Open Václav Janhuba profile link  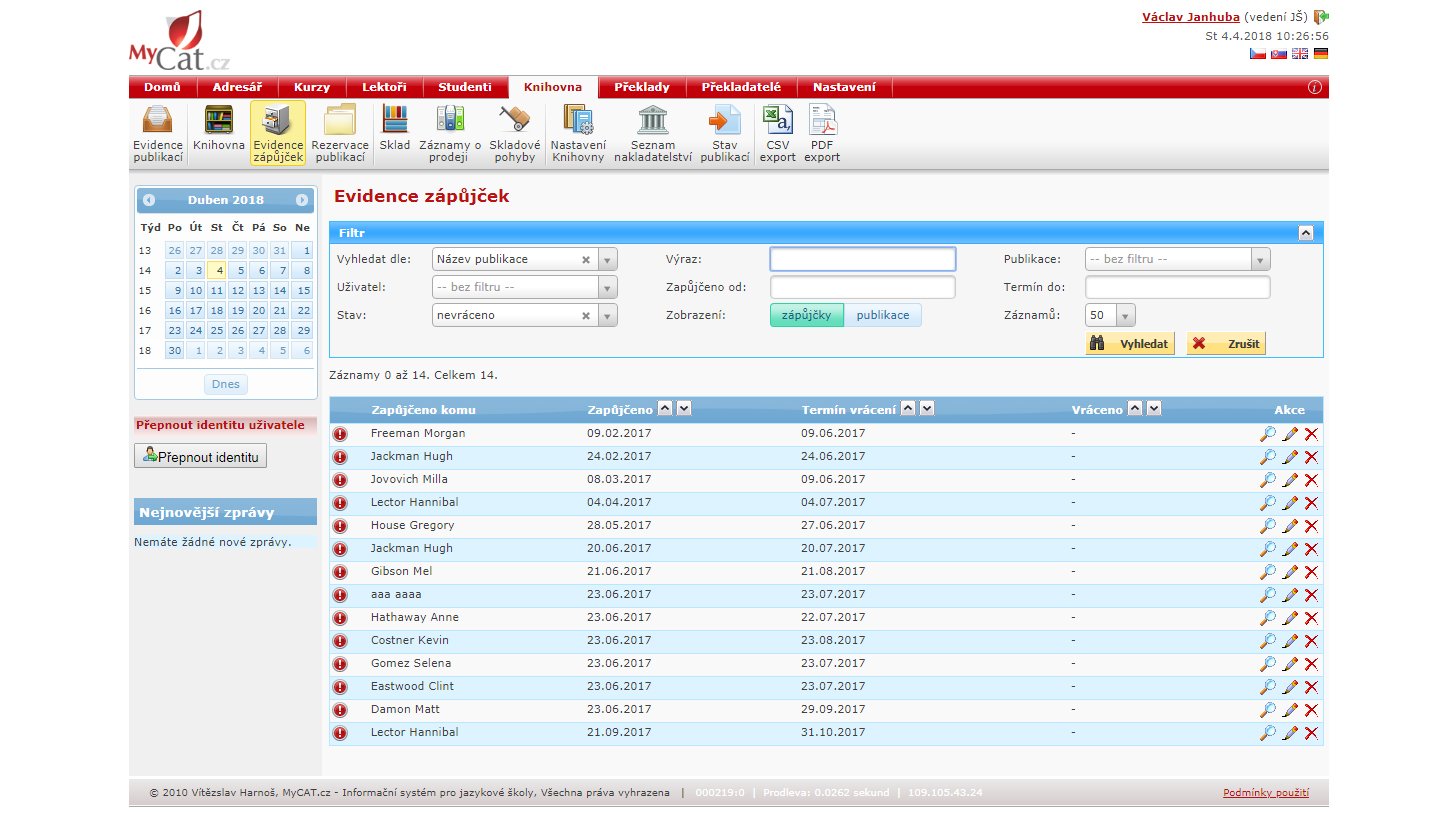point(1191,17)
